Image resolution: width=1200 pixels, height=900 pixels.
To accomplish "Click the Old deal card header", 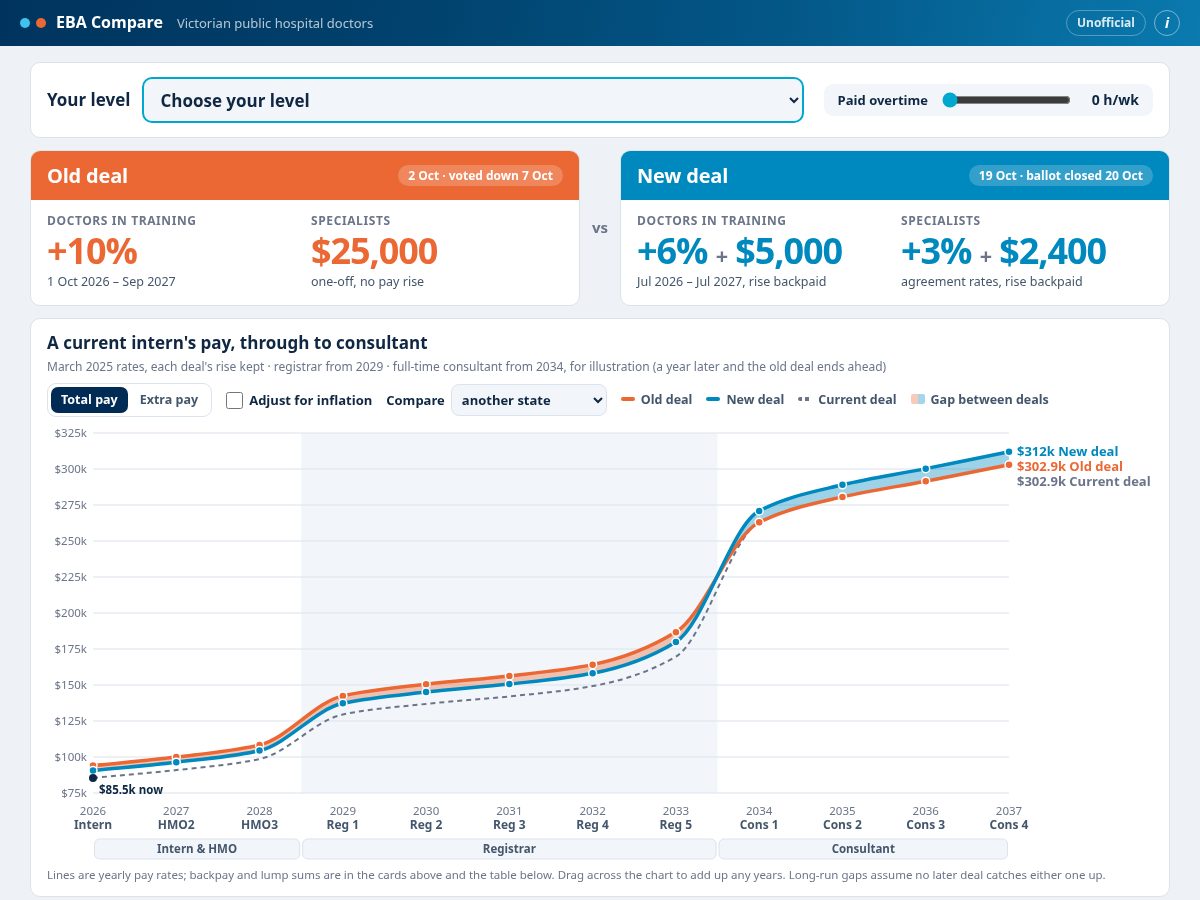I will tap(305, 176).
